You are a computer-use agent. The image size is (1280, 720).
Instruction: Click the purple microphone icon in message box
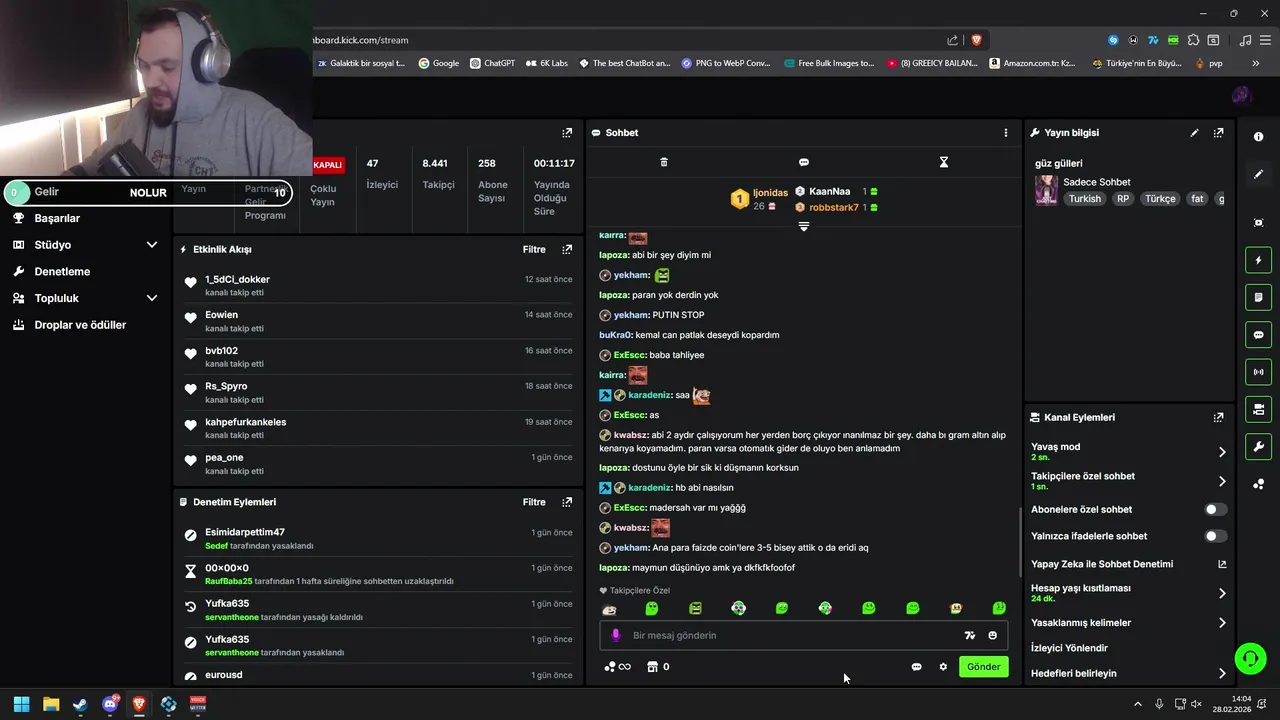[616, 635]
